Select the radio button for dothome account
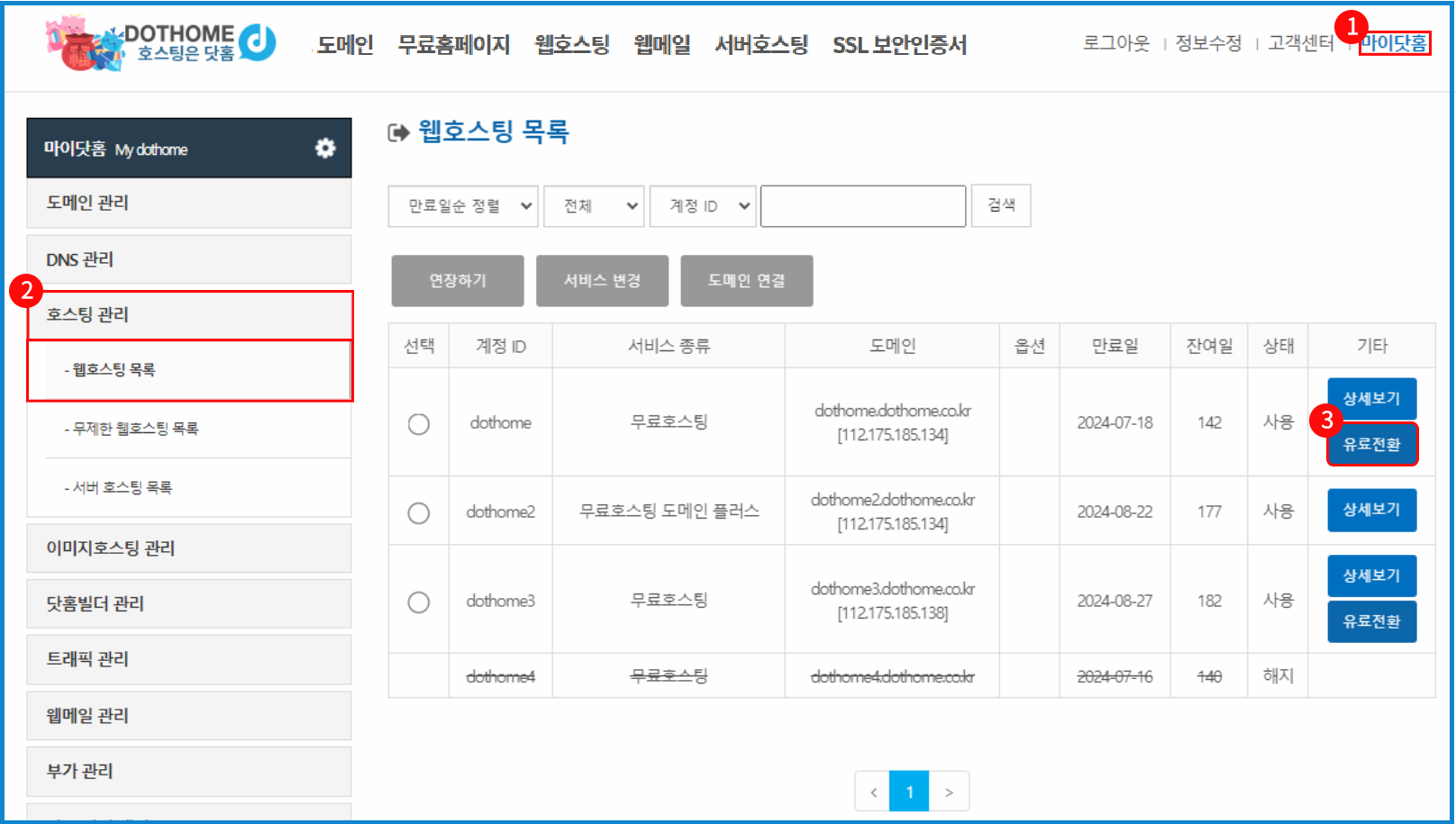 419,423
